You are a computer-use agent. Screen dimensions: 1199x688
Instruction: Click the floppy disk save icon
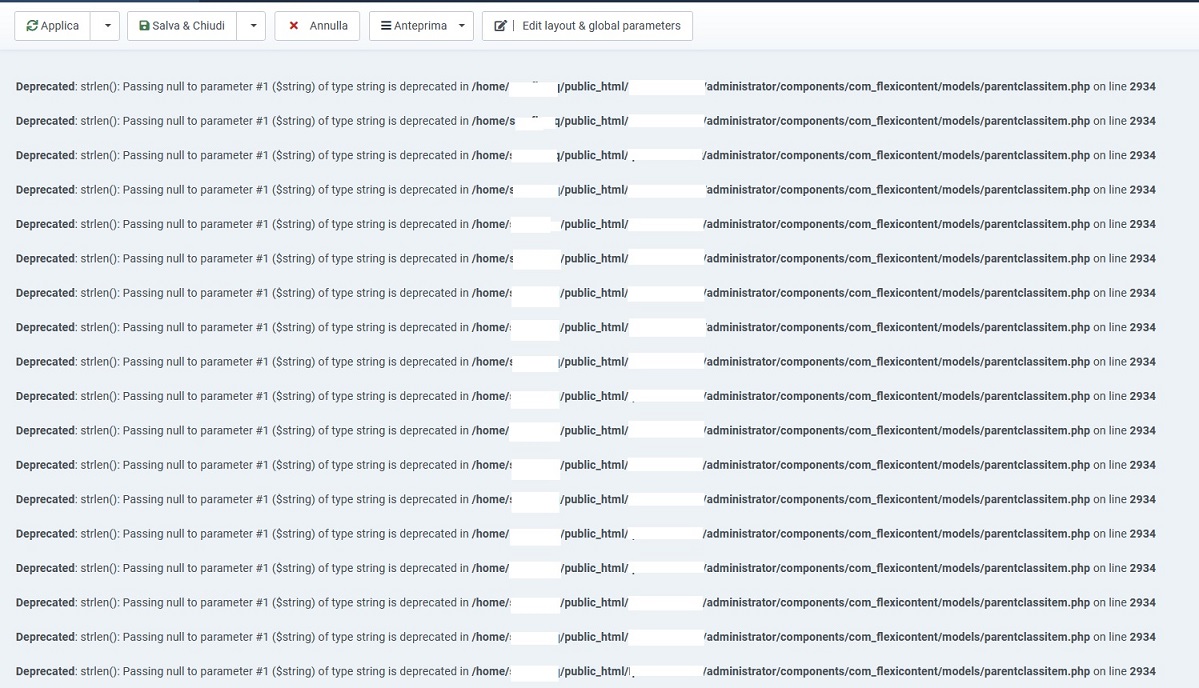point(144,26)
